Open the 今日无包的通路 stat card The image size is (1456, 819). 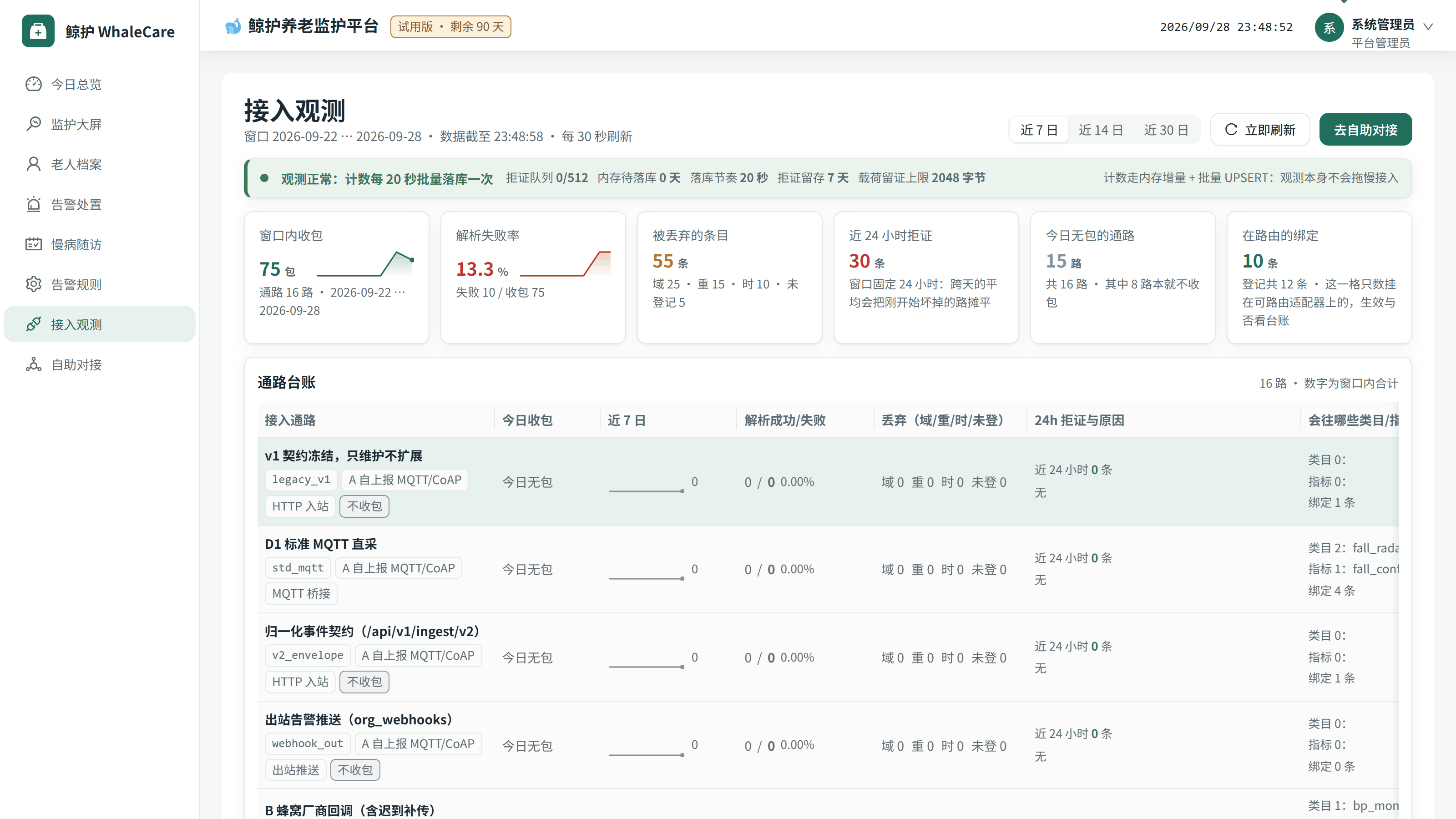[1122, 277]
